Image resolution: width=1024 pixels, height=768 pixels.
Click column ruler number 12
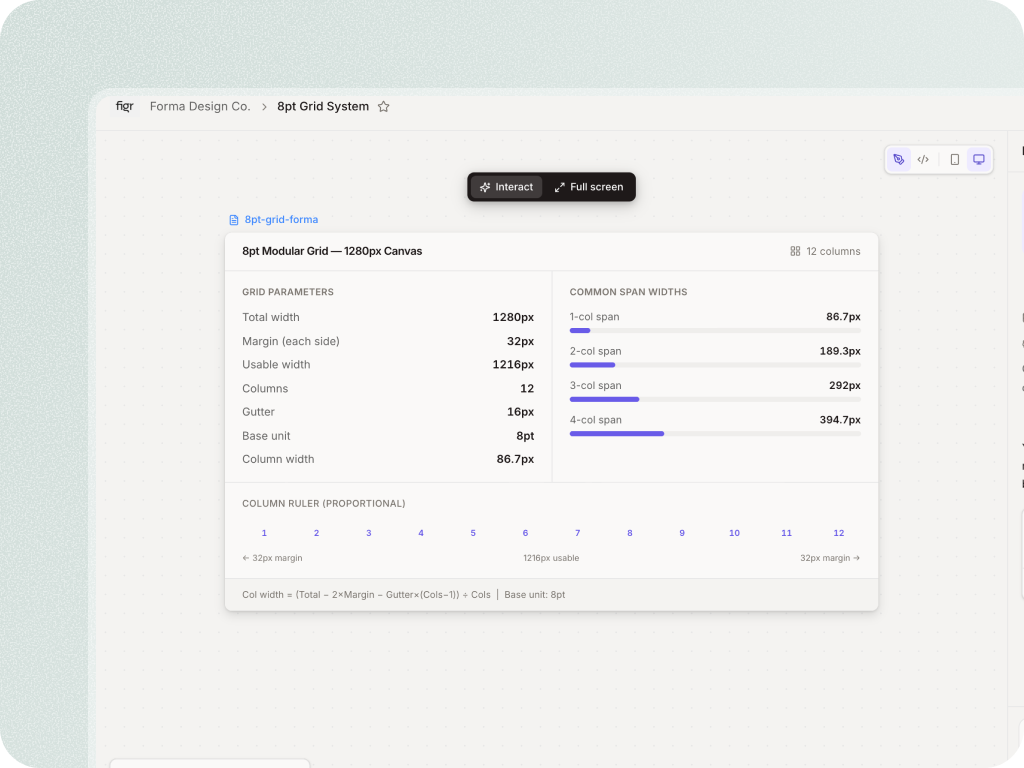click(x=839, y=533)
